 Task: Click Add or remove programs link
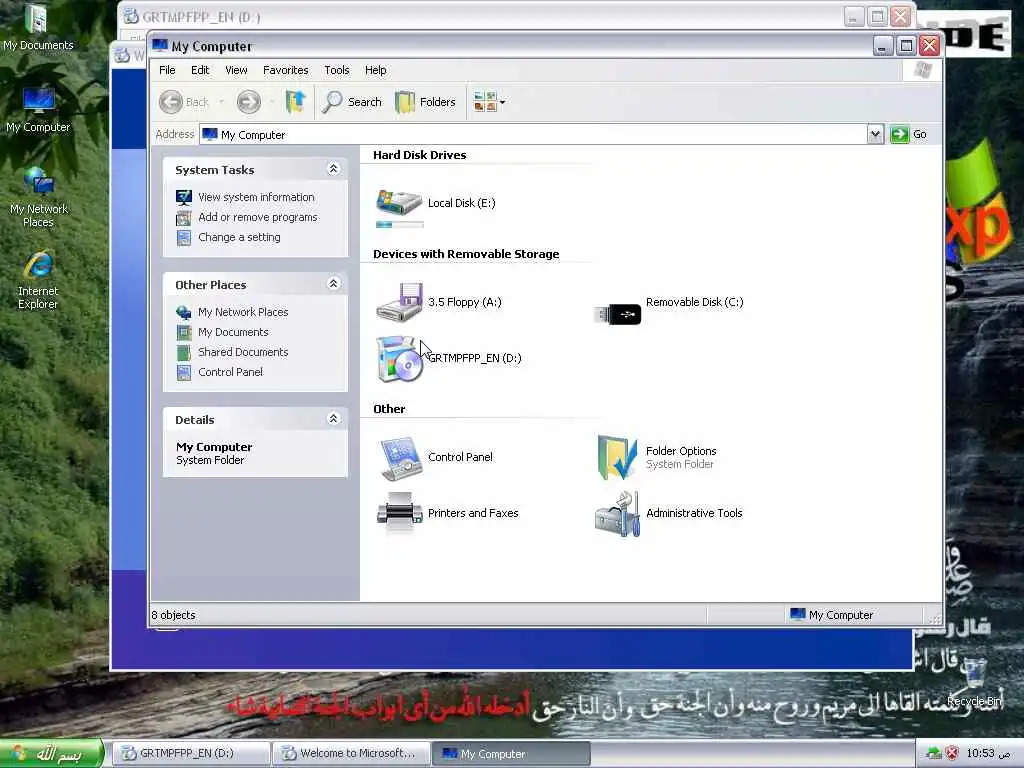(258, 217)
